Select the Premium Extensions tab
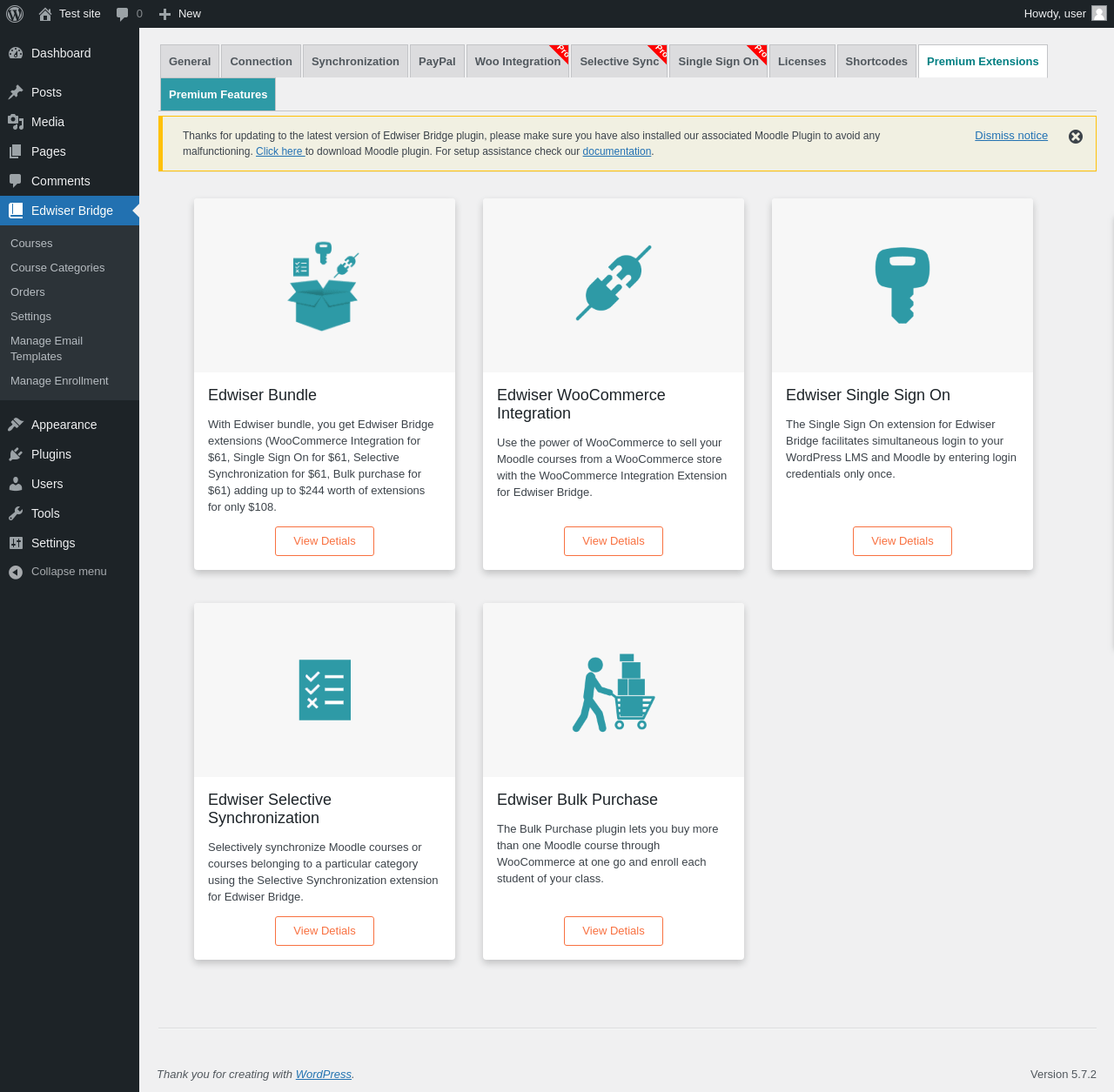1114x1092 pixels. pos(983,61)
